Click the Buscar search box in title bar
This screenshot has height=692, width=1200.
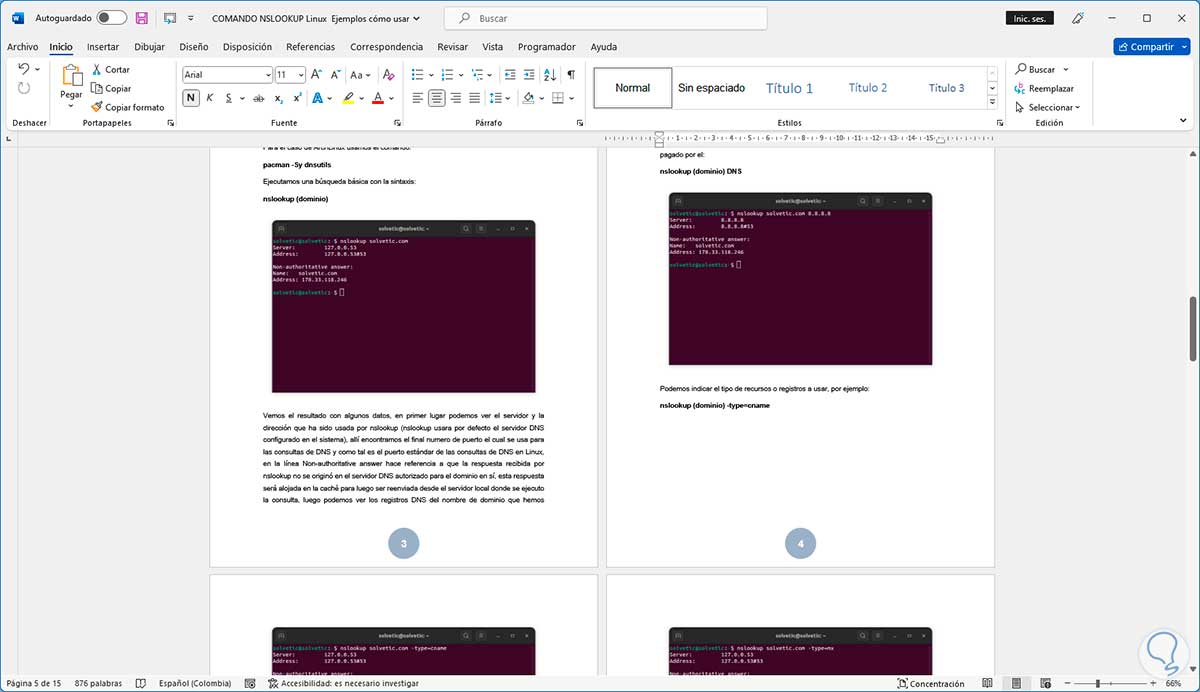(605, 18)
